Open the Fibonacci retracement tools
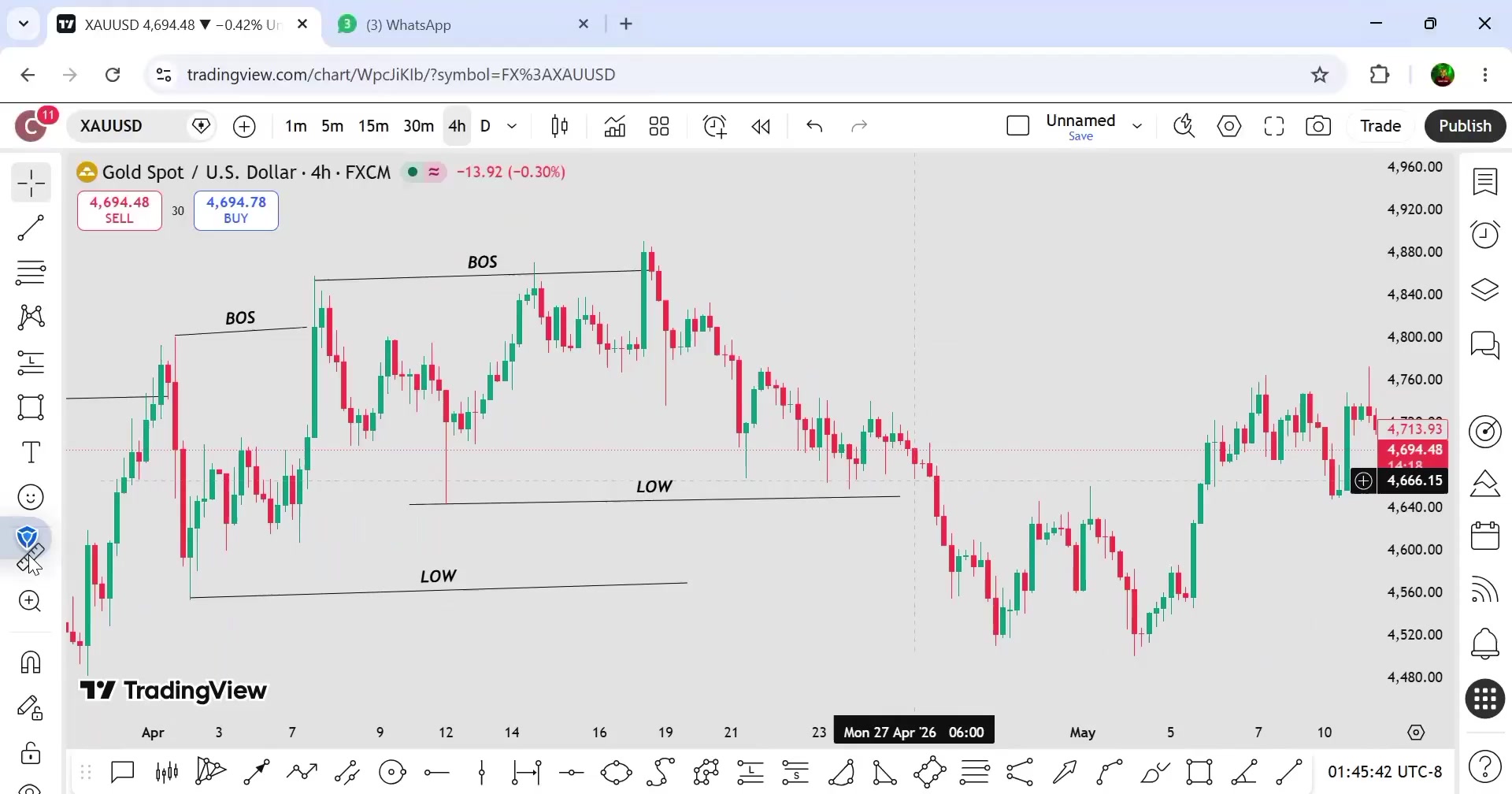This screenshot has width=1512, height=794. point(31,273)
